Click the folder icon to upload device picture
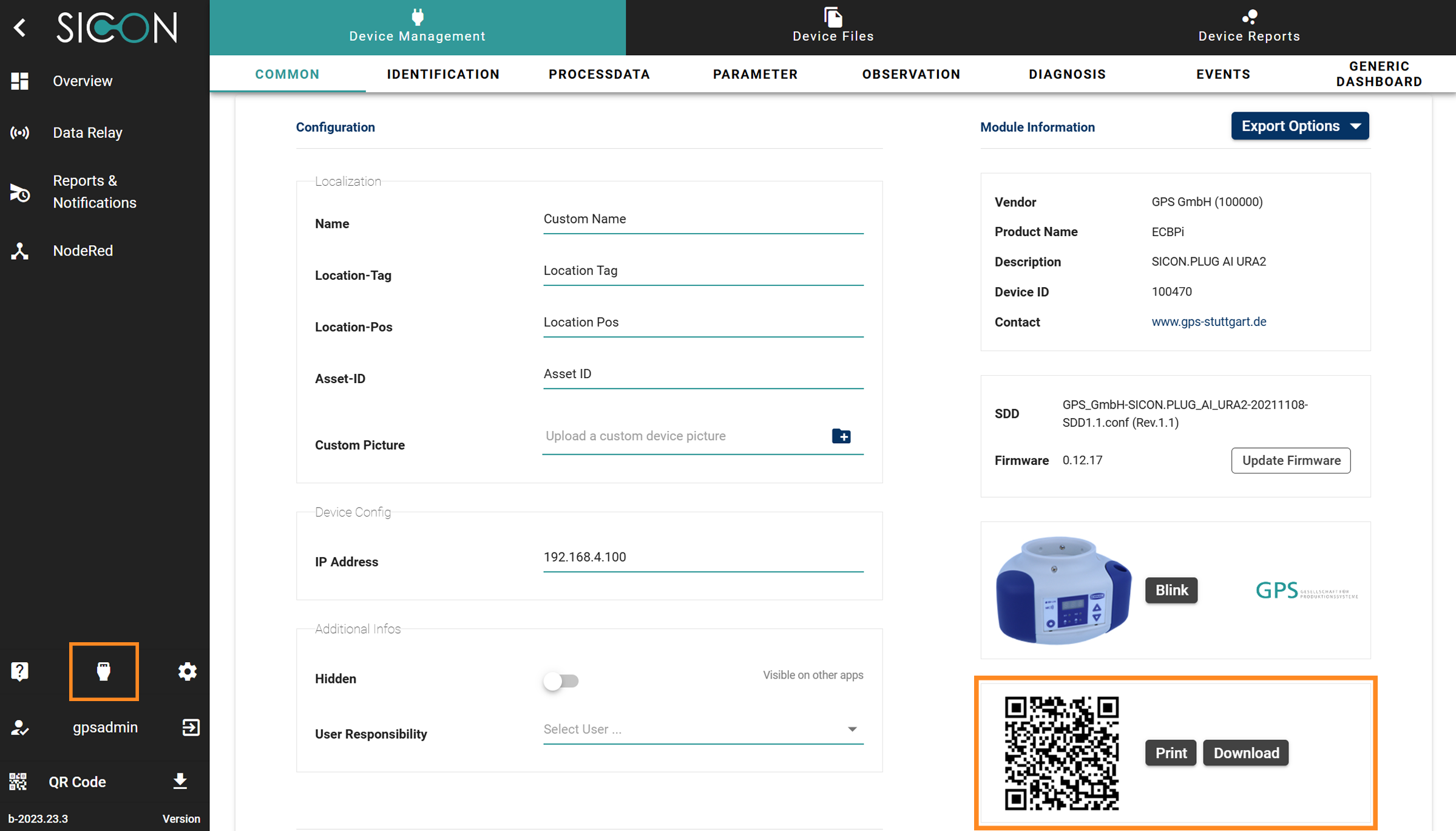This screenshot has height=831, width=1456. [841, 436]
